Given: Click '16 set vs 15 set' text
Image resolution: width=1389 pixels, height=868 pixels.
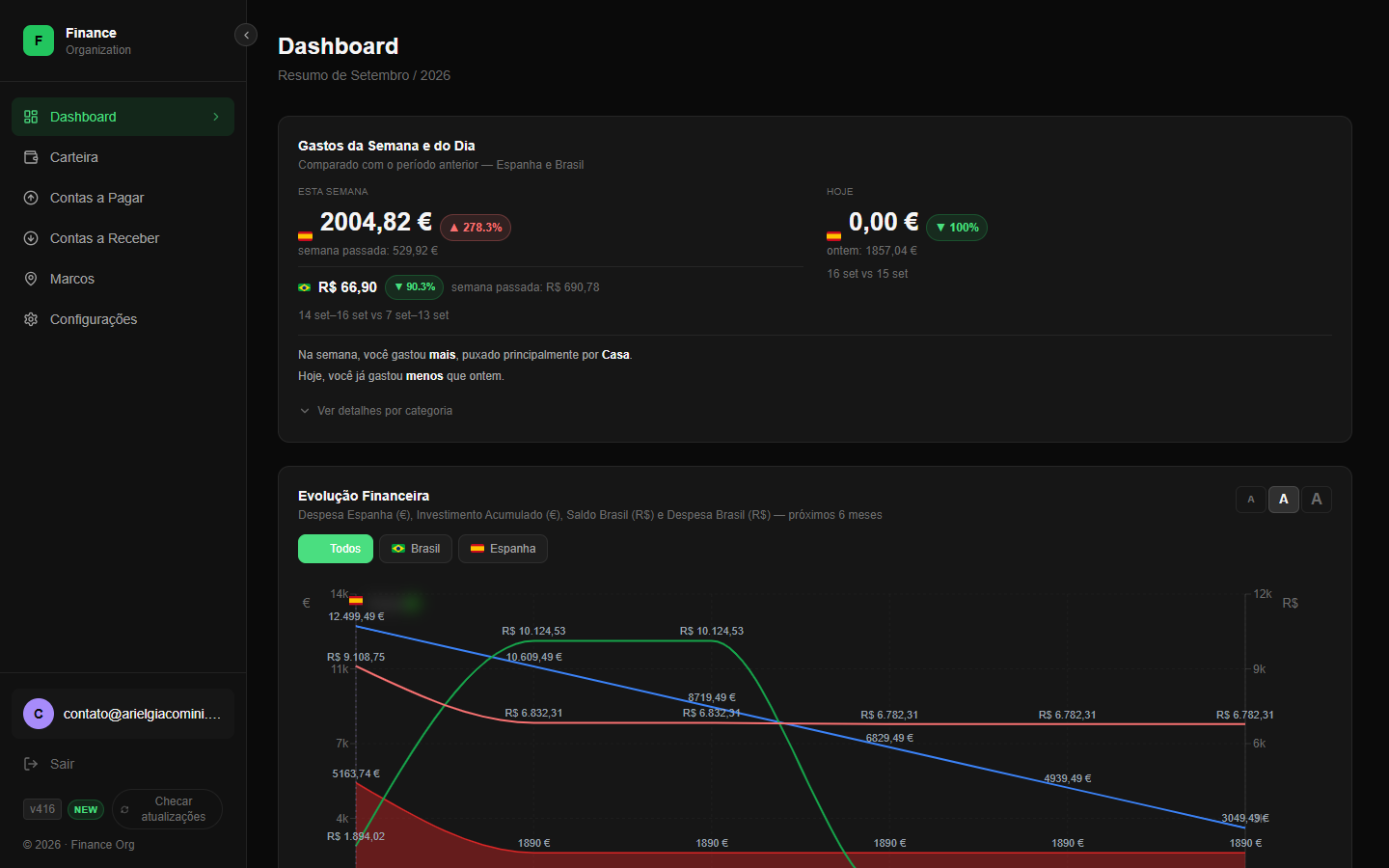Looking at the screenshot, I should tap(867, 274).
